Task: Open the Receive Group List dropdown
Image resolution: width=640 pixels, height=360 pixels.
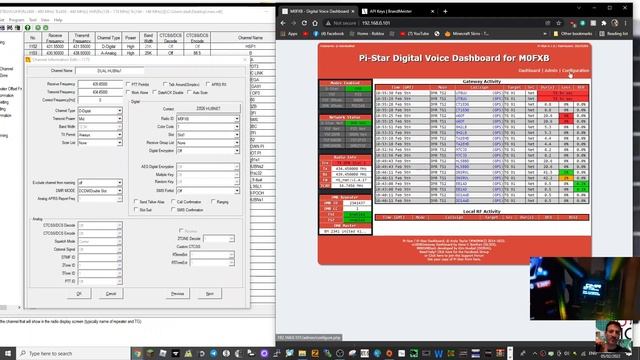Action: (208, 143)
